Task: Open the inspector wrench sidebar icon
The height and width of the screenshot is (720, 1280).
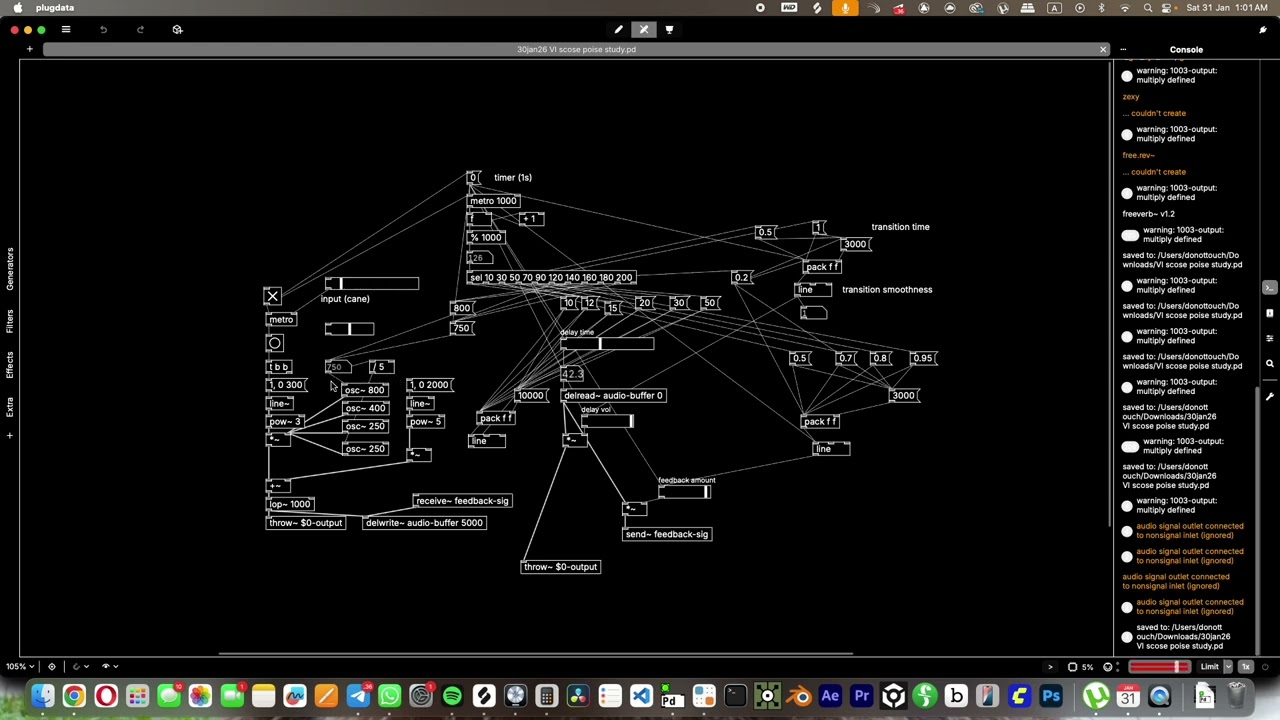Action: click(1270, 397)
